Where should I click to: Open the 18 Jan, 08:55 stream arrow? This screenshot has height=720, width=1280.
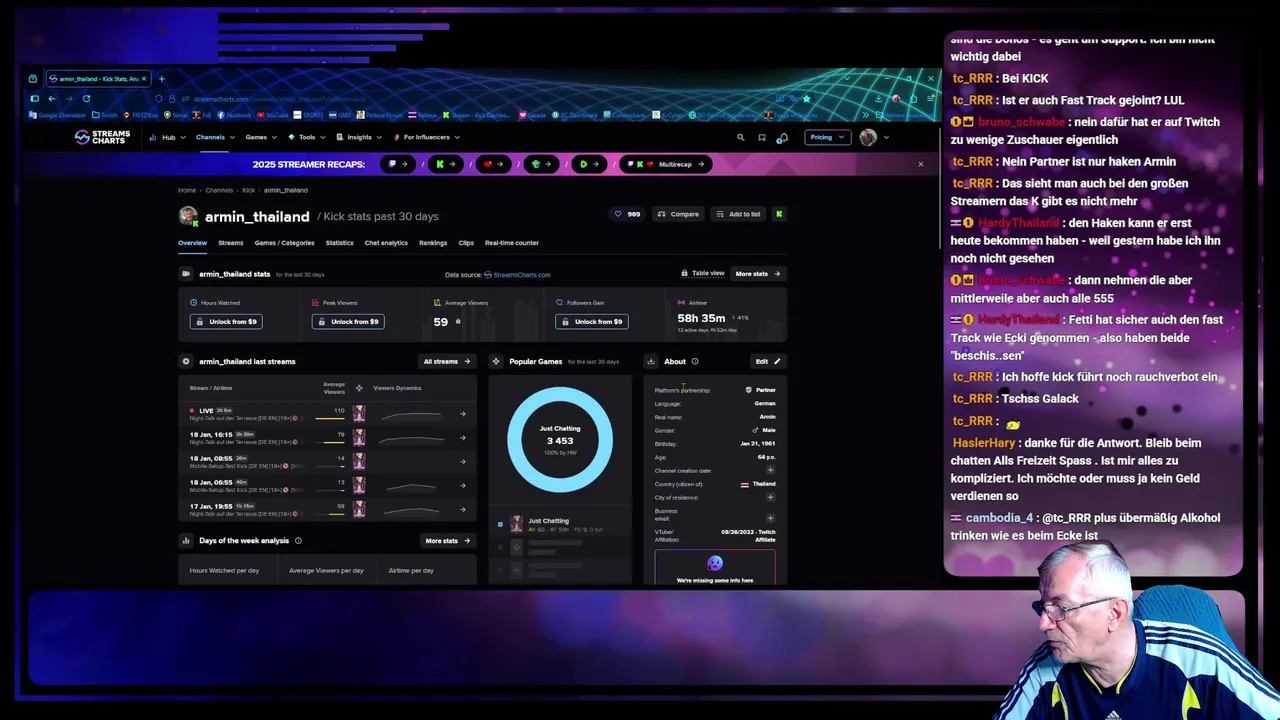pos(463,461)
